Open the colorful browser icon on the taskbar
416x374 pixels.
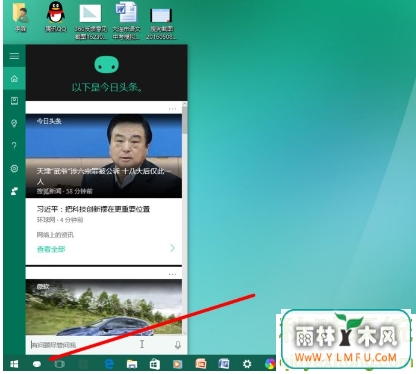click(x=270, y=364)
